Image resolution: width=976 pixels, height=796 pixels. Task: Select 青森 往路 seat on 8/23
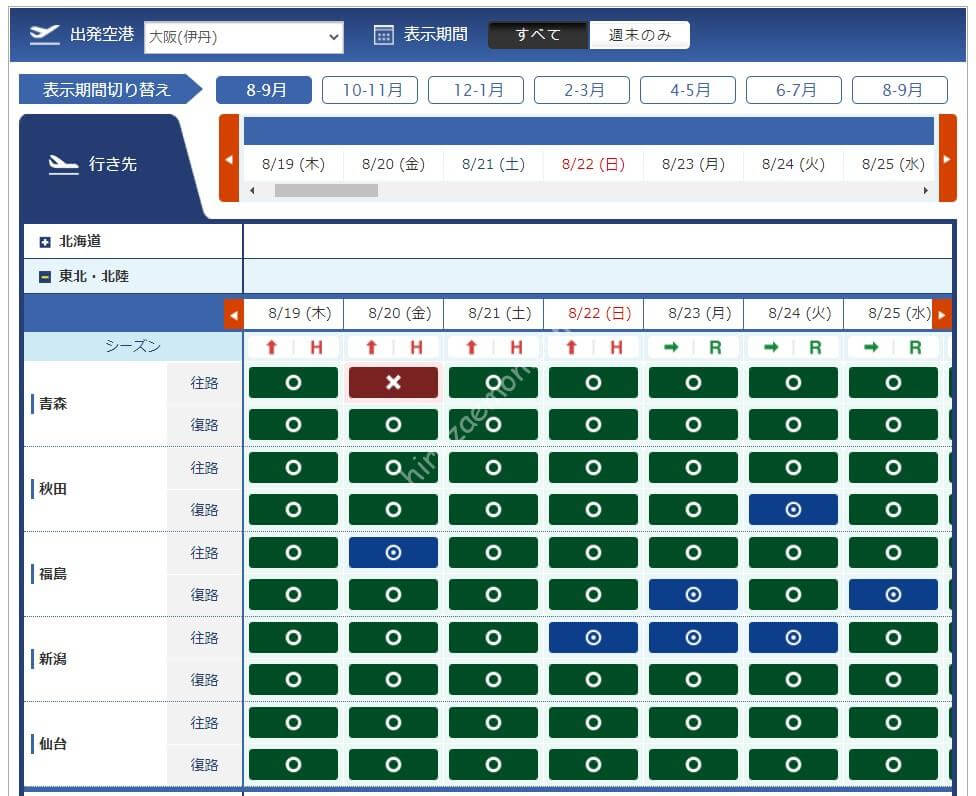pos(693,382)
